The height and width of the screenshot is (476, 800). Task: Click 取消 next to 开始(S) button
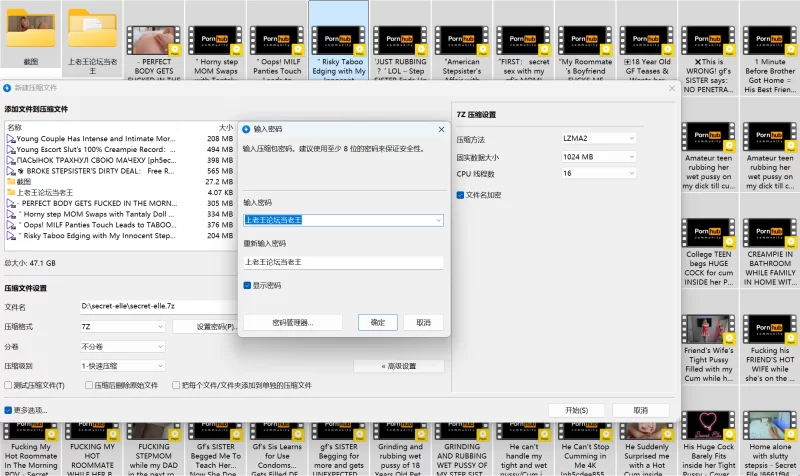point(641,410)
